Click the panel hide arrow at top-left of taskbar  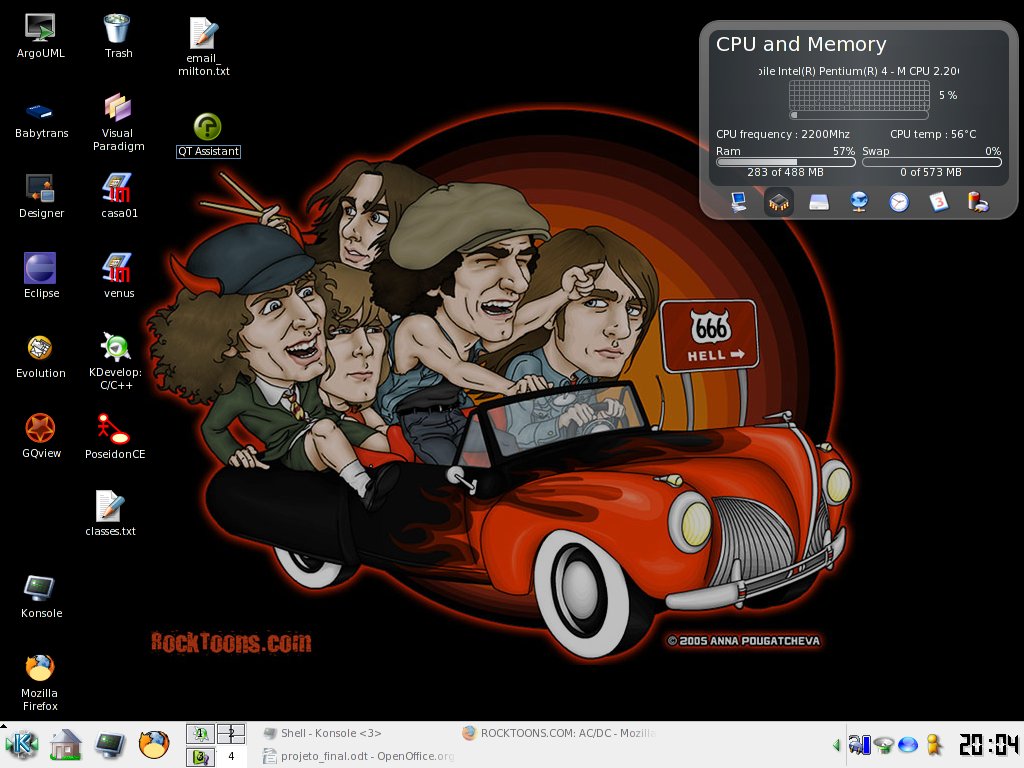click(x=3, y=725)
